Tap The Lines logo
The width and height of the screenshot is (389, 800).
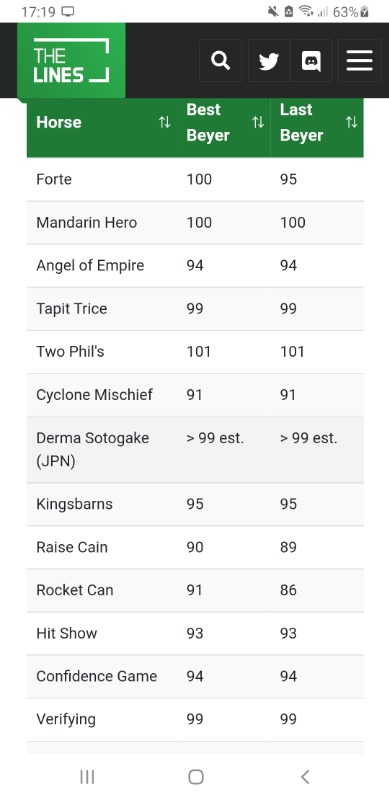point(71,60)
